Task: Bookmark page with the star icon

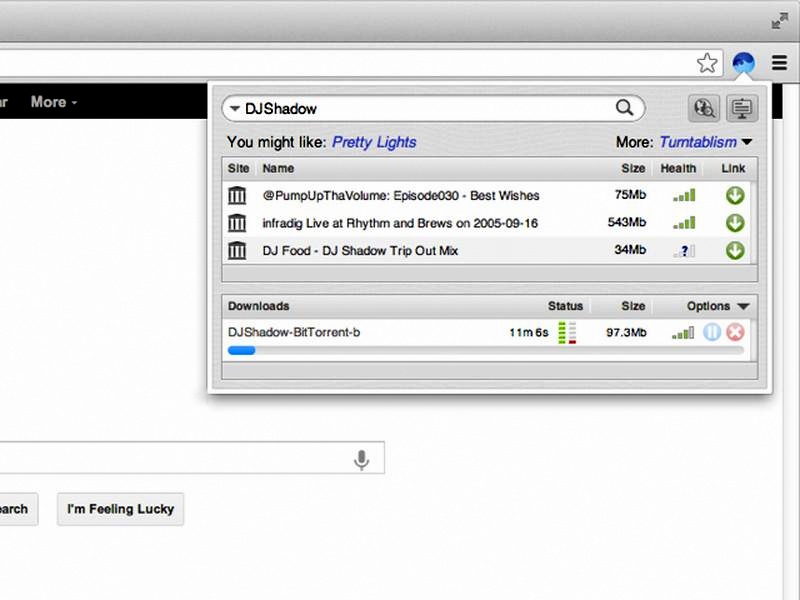Action: [x=707, y=64]
